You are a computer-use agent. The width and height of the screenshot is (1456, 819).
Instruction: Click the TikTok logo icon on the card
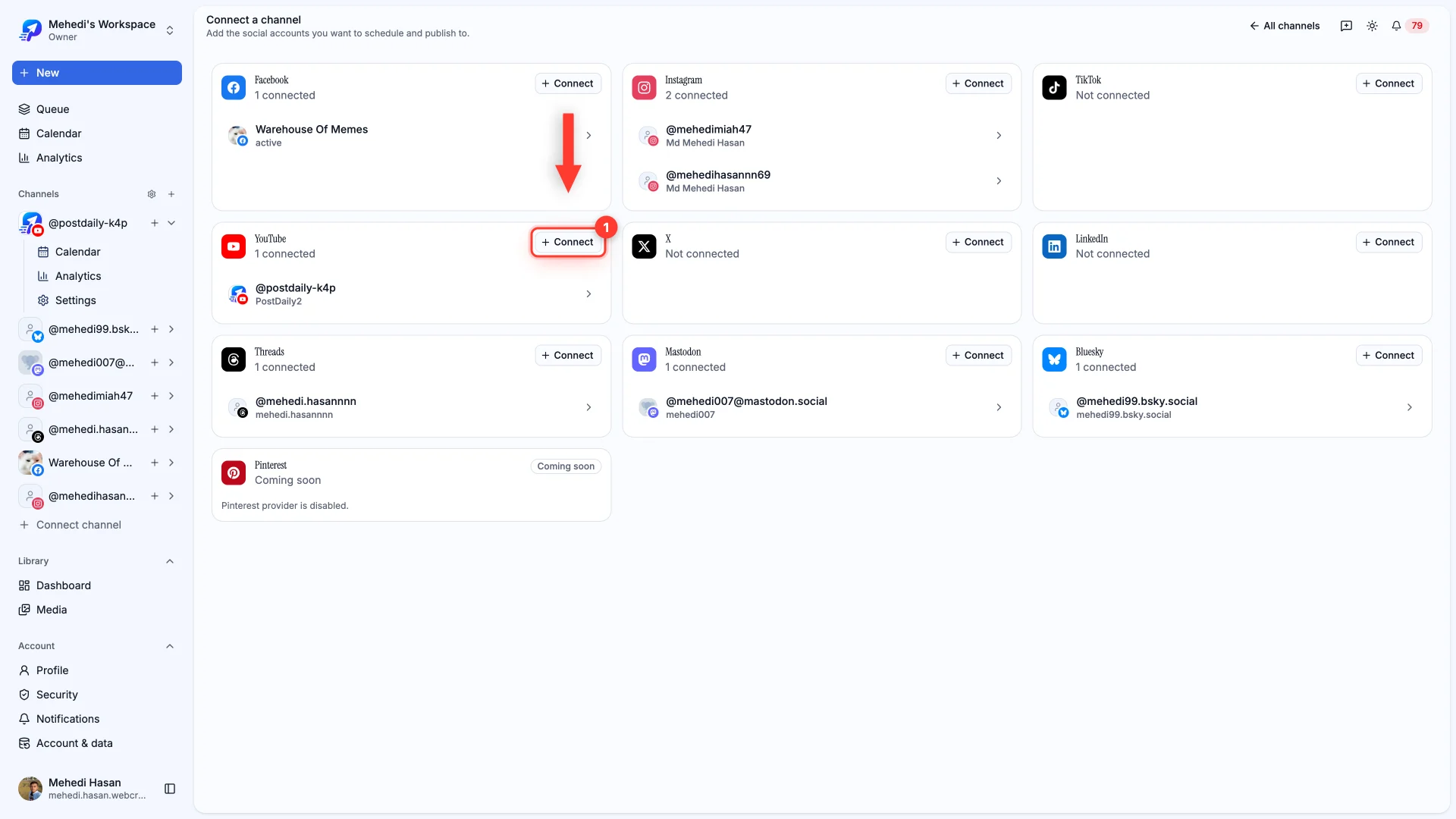click(1054, 87)
